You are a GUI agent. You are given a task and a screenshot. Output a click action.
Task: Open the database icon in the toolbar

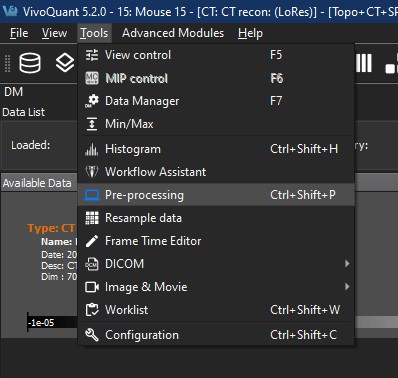pyautogui.click(x=30, y=63)
